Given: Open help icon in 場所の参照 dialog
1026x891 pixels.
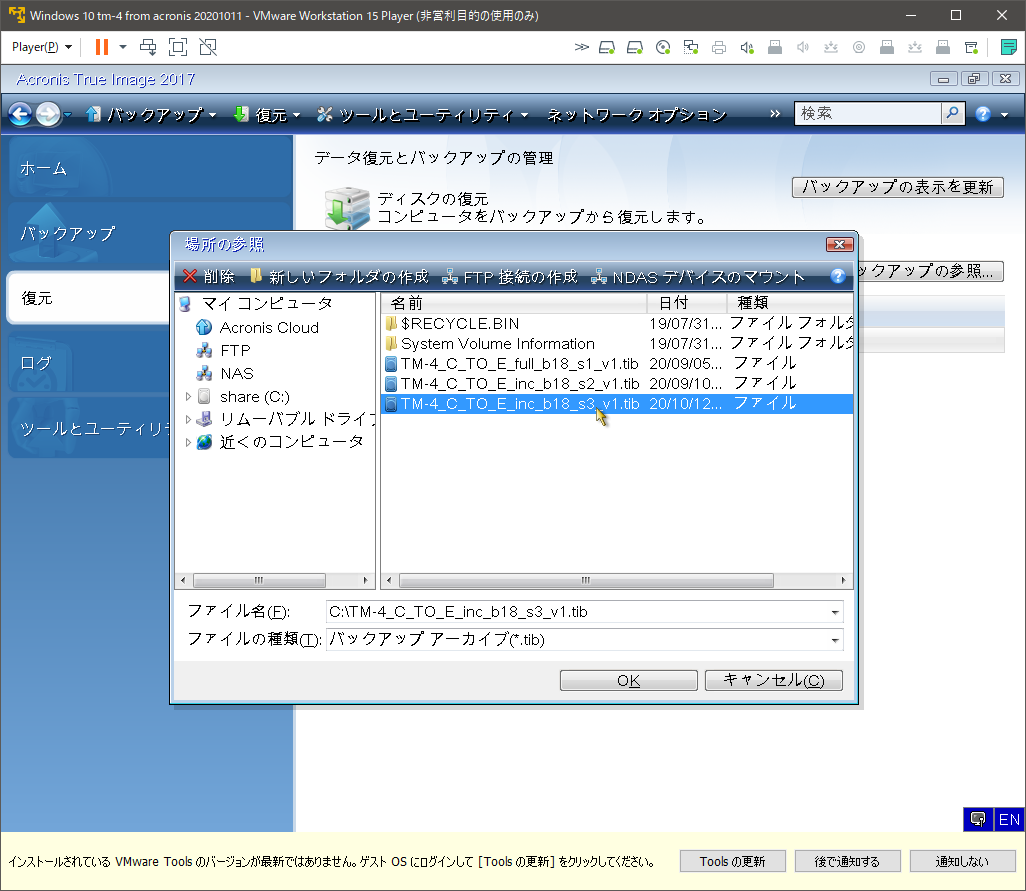Looking at the screenshot, I should (838, 276).
